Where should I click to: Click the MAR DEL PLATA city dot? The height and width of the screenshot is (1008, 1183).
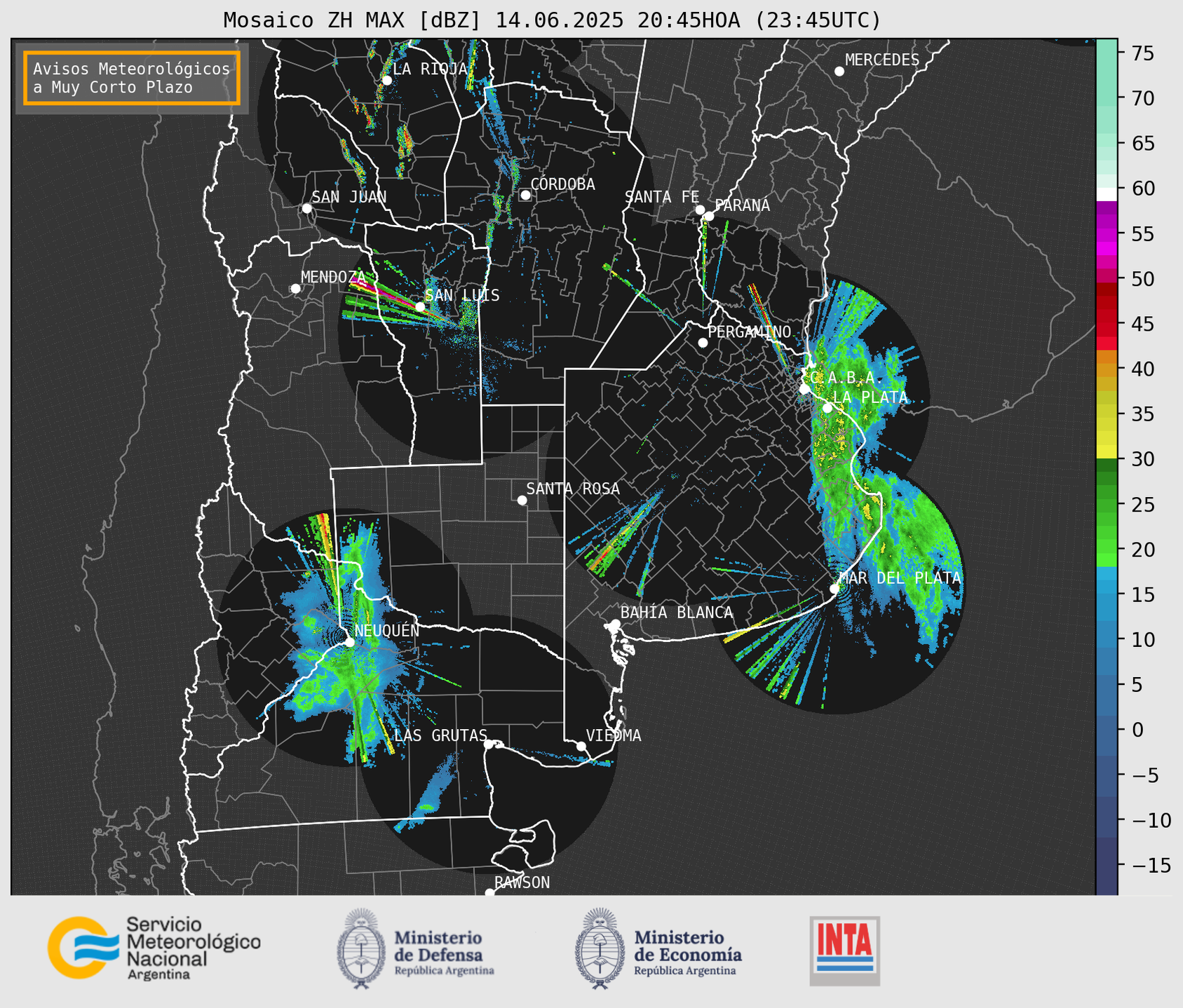click(834, 589)
